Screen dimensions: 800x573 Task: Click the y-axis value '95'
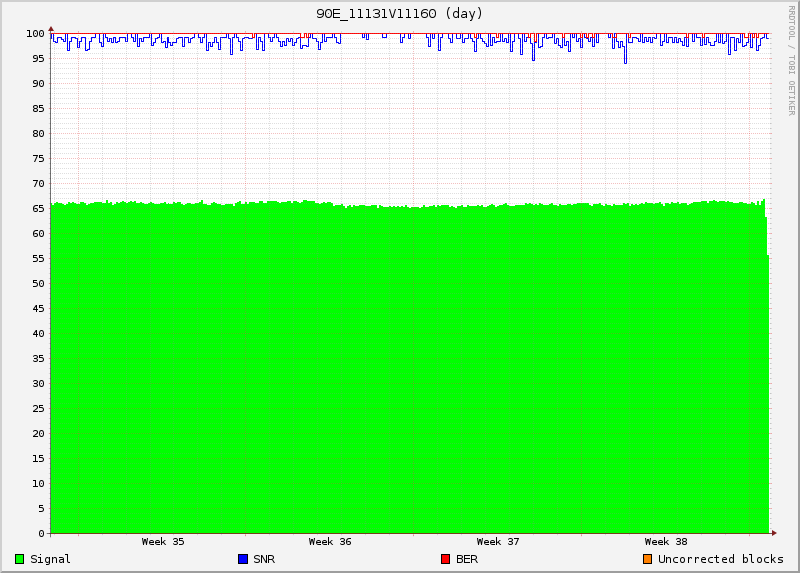tap(38, 59)
